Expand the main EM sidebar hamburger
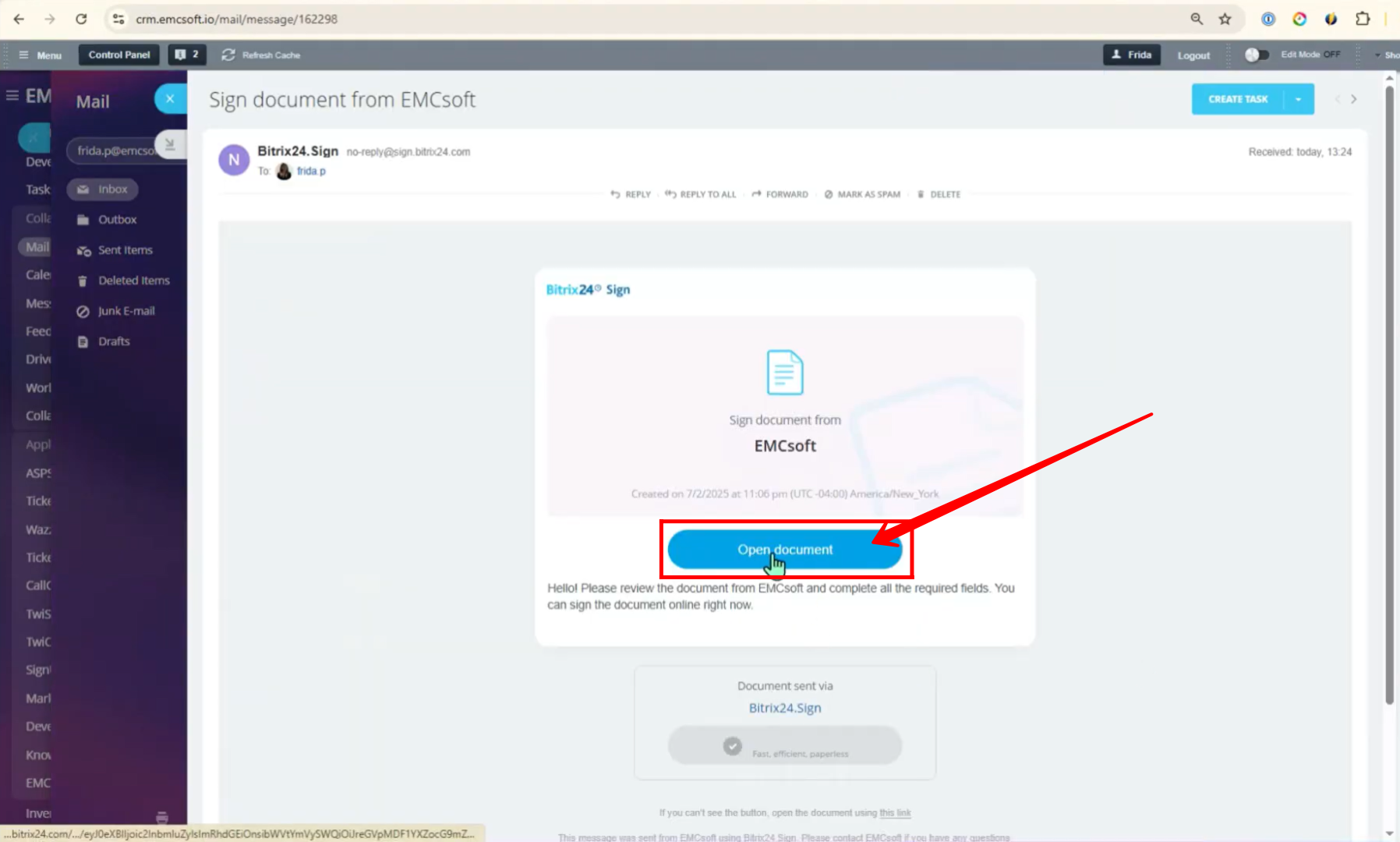Viewport: 1400px width, 842px height. pos(12,96)
